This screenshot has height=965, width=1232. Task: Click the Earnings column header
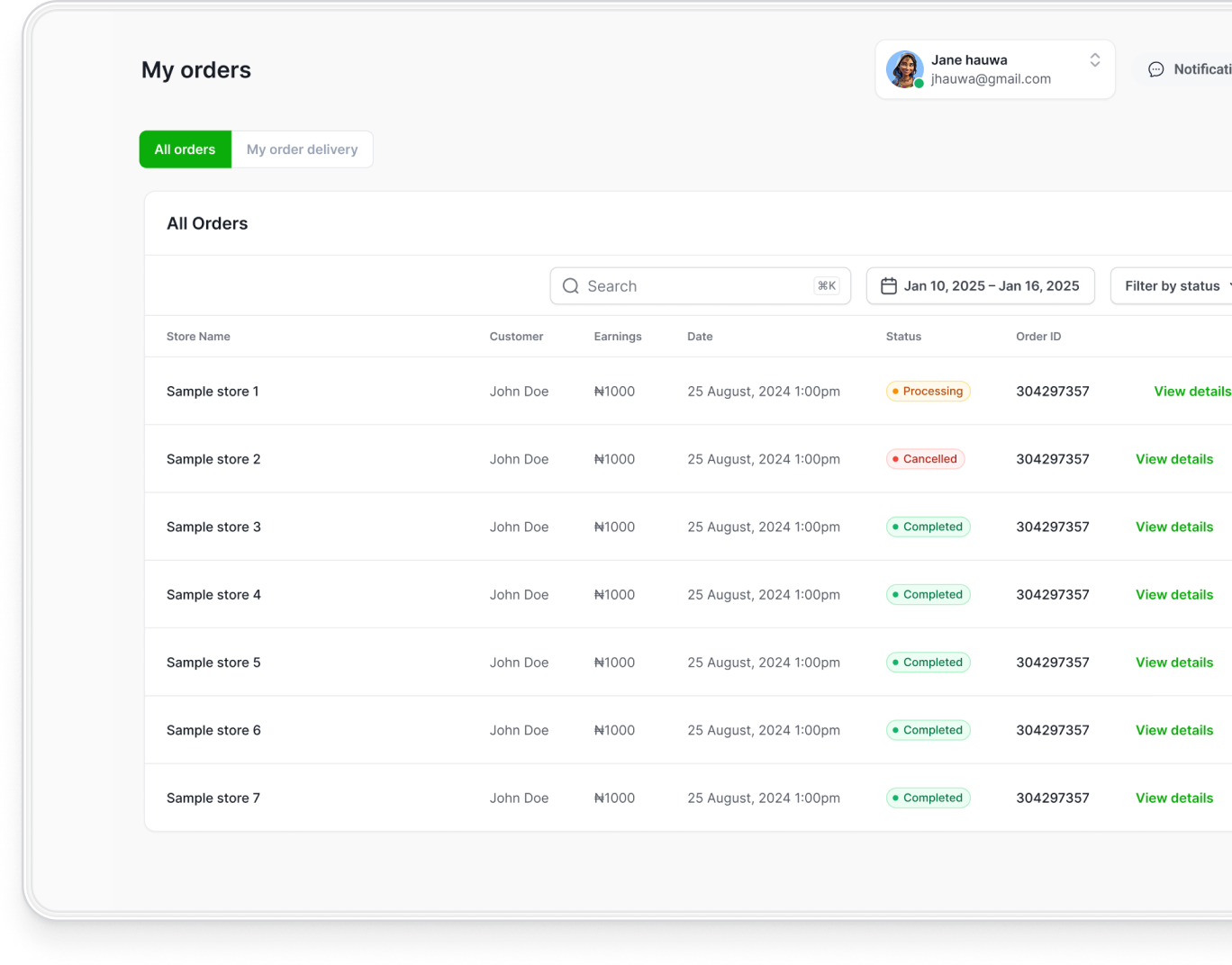617,337
